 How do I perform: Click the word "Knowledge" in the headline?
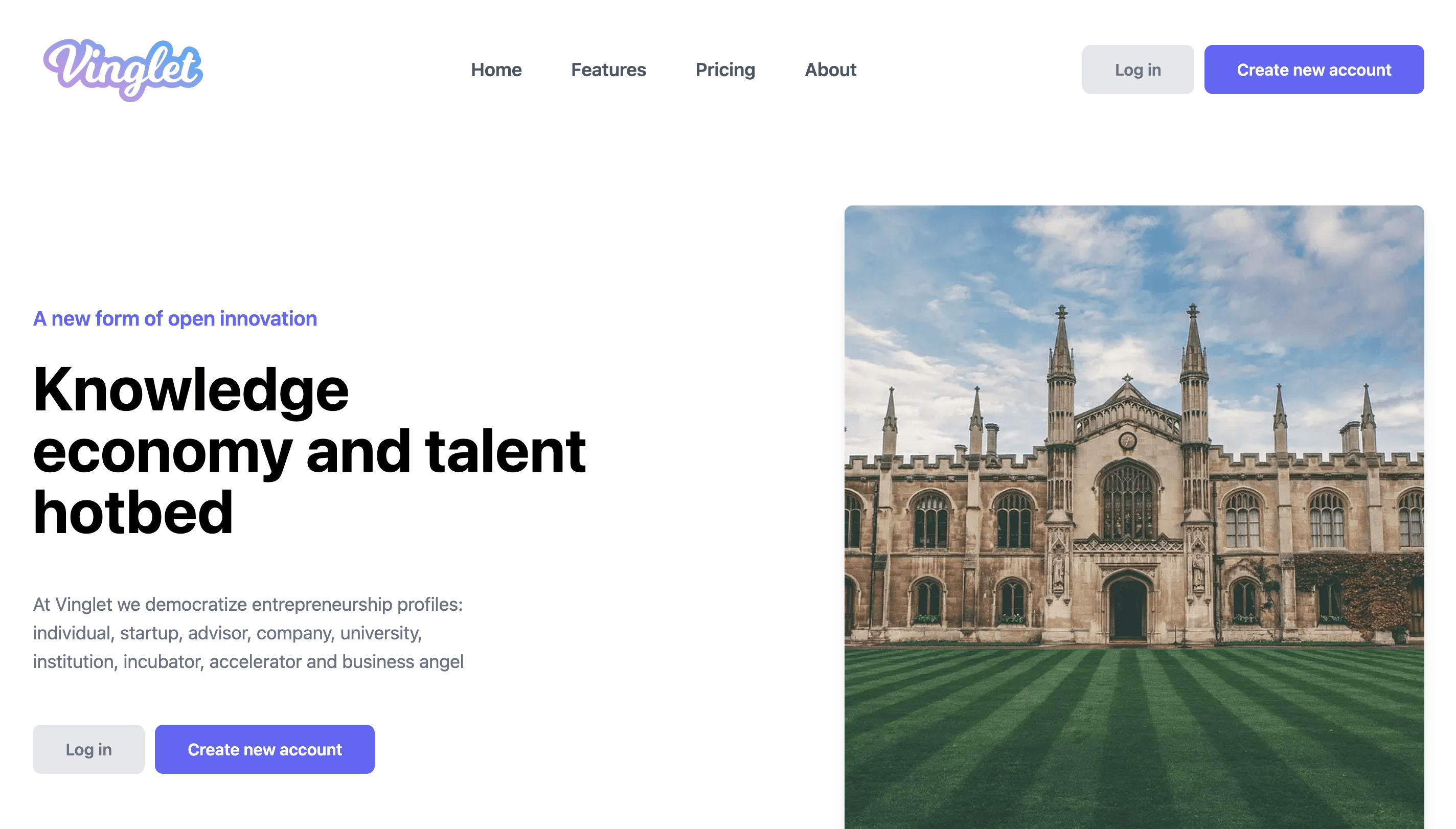click(x=191, y=389)
